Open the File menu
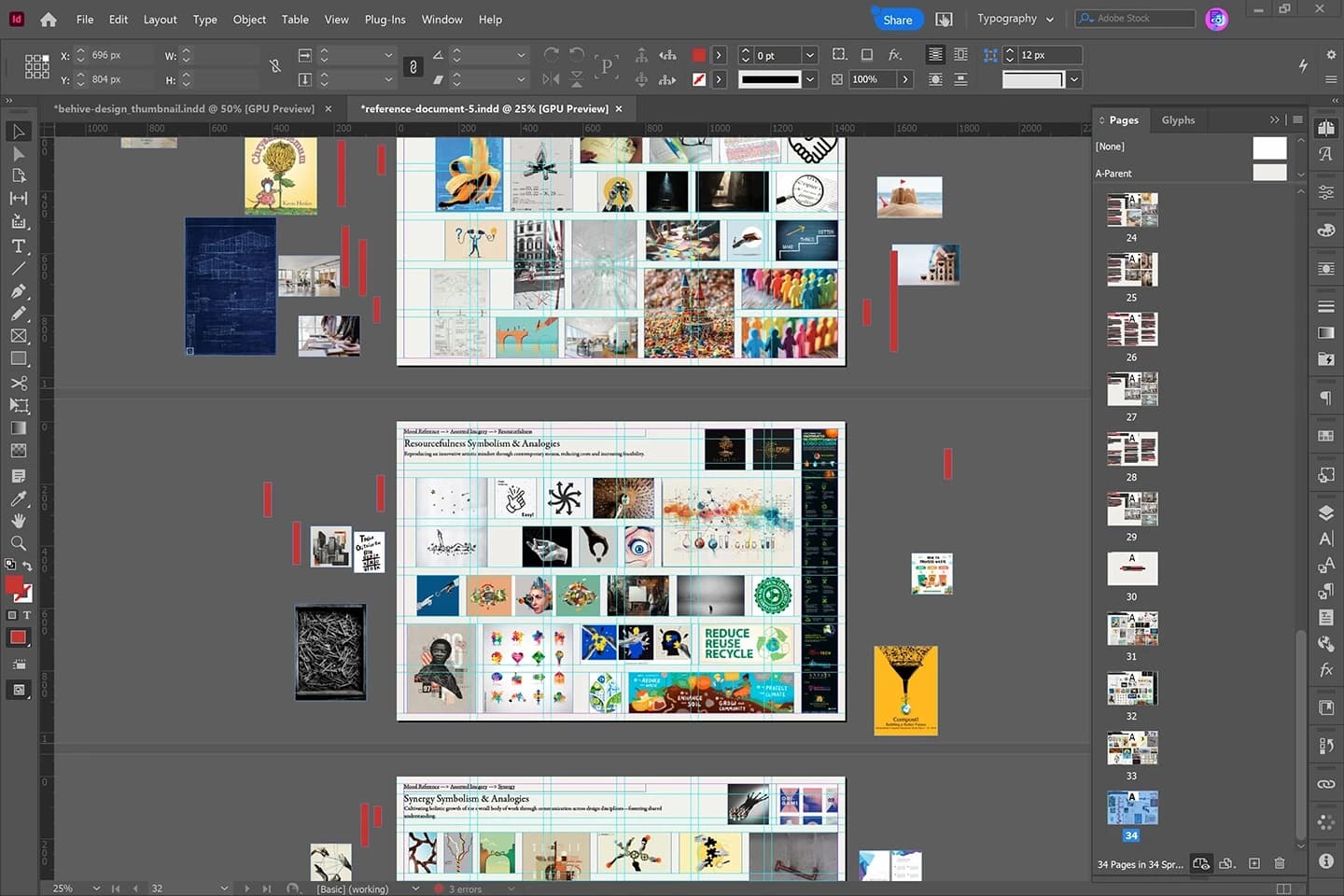The width and height of the screenshot is (1344, 896). pos(85,19)
